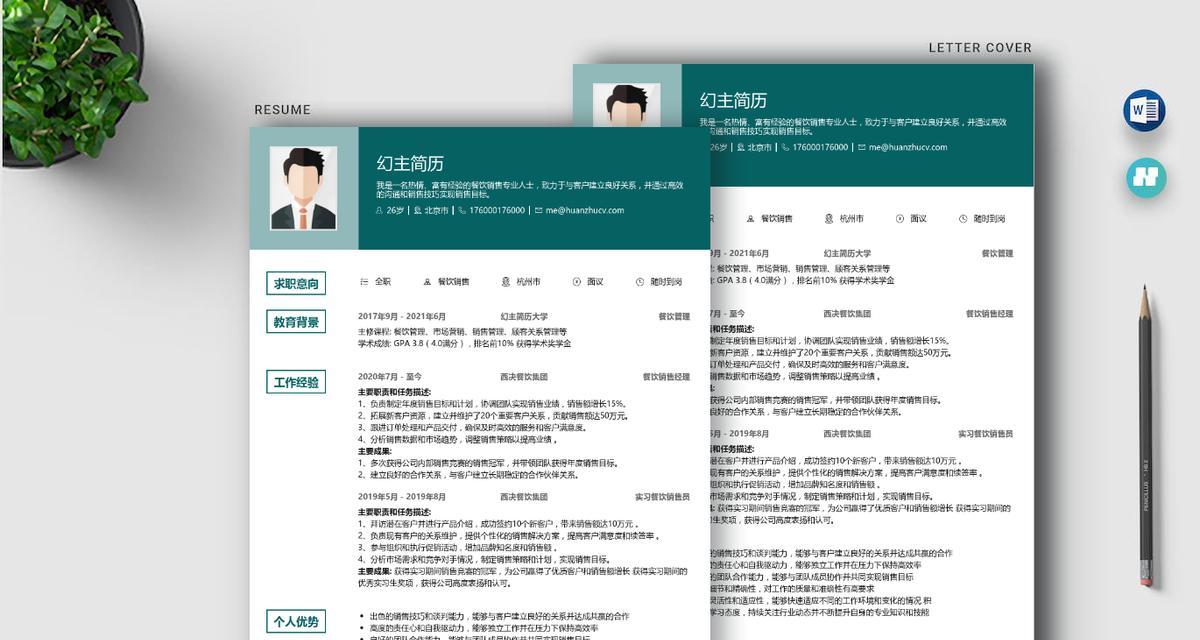Click the me@huanzhucv.com email on letter cover page
The image size is (1200, 640).
(908, 147)
